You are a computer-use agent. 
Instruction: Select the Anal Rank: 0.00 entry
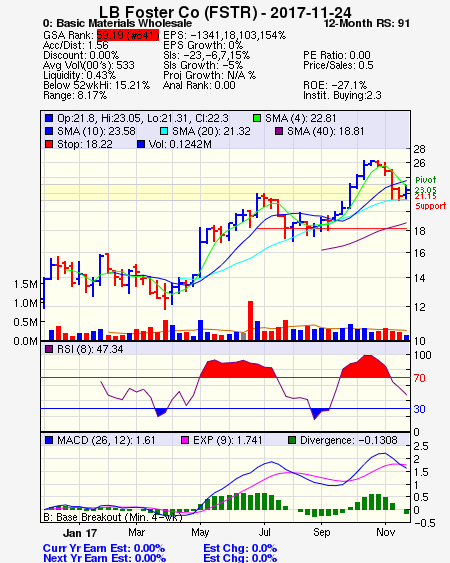(199, 85)
